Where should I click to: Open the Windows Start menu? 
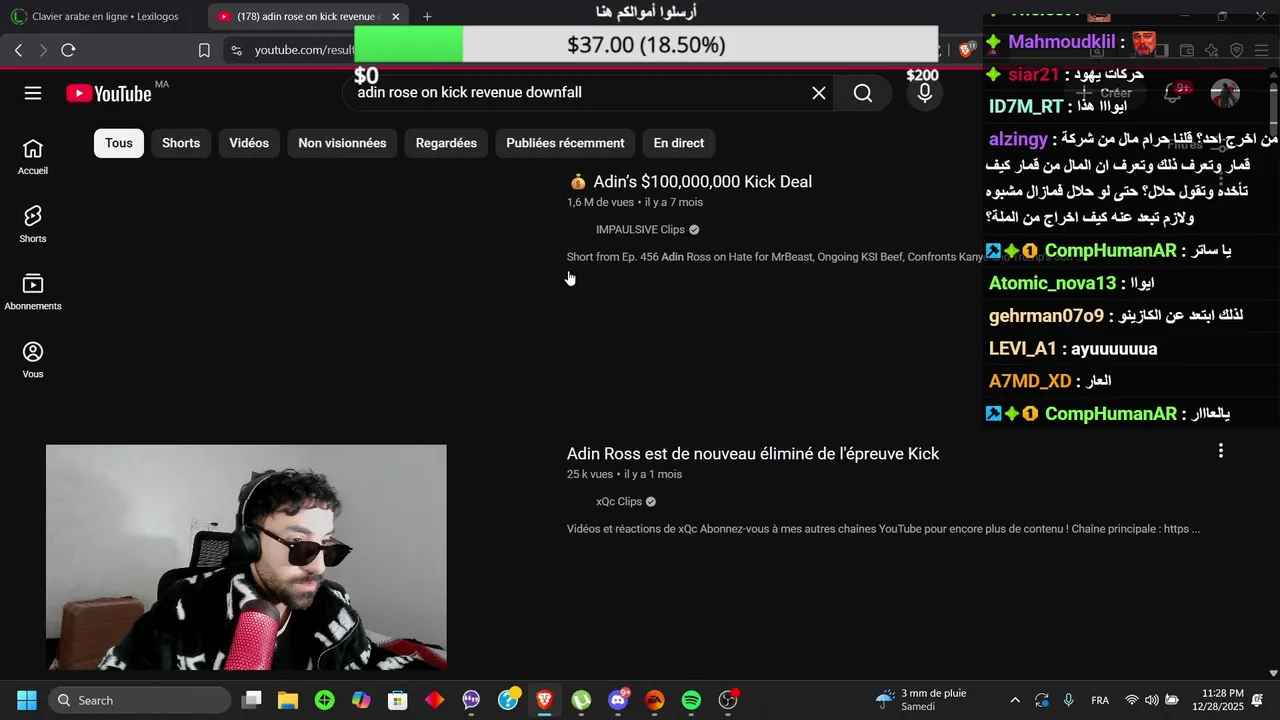(x=26, y=700)
